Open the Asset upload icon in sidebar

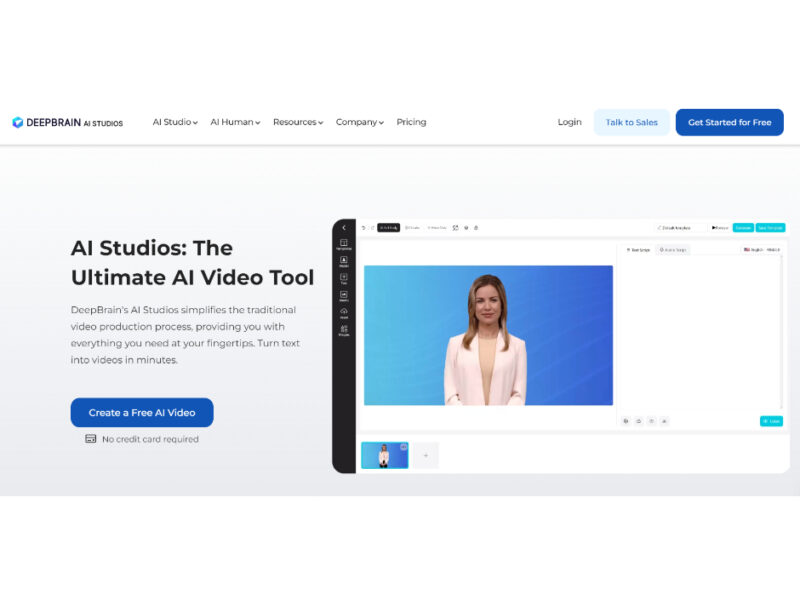coord(344,312)
